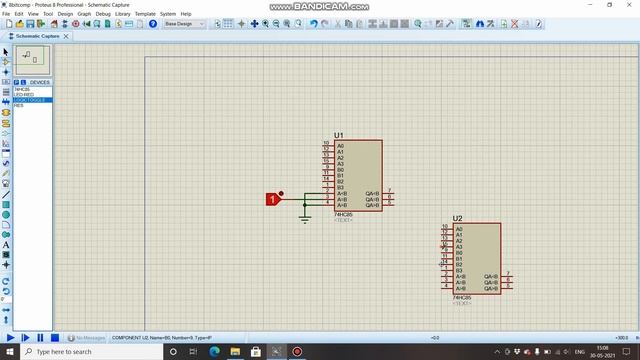The width and height of the screenshot is (640, 360).
Task: Choose the Junction Dot mode tool
Action: point(6,72)
